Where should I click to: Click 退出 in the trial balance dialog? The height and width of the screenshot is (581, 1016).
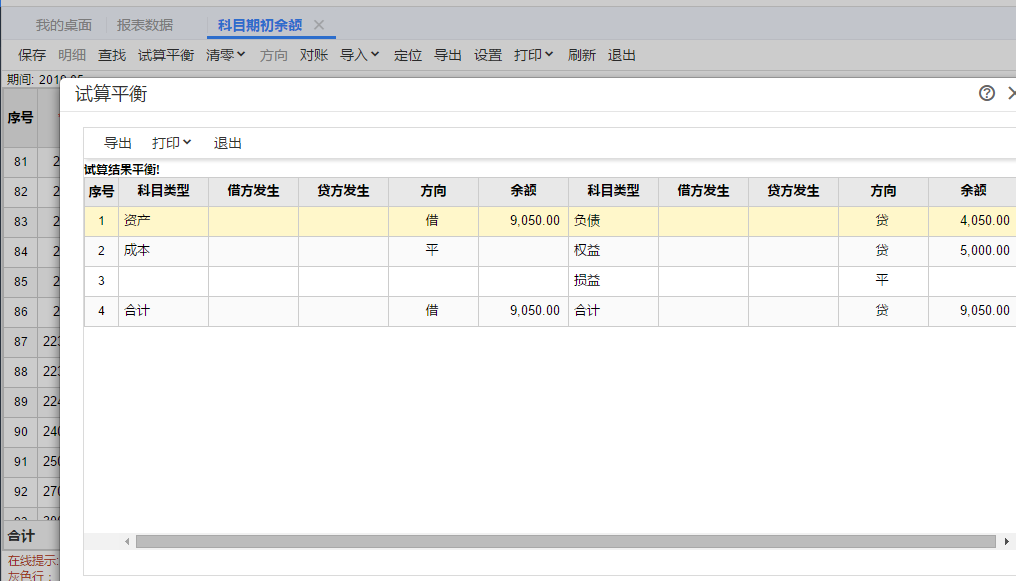(x=228, y=143)
